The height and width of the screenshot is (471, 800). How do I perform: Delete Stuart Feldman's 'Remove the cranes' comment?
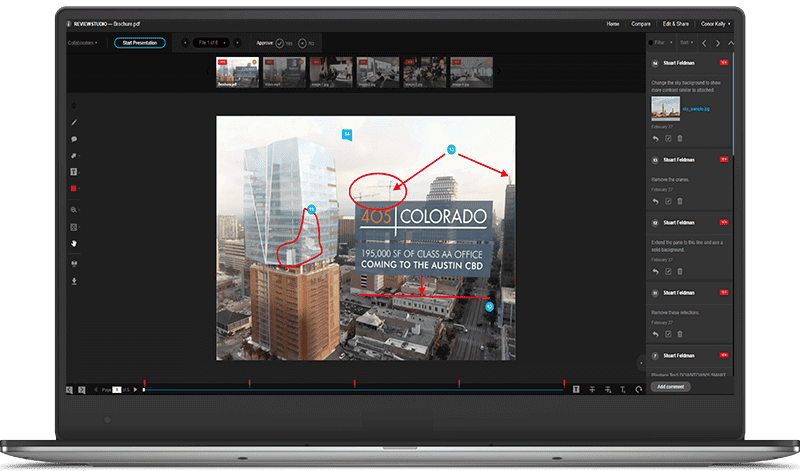click(x=680, y=201)
